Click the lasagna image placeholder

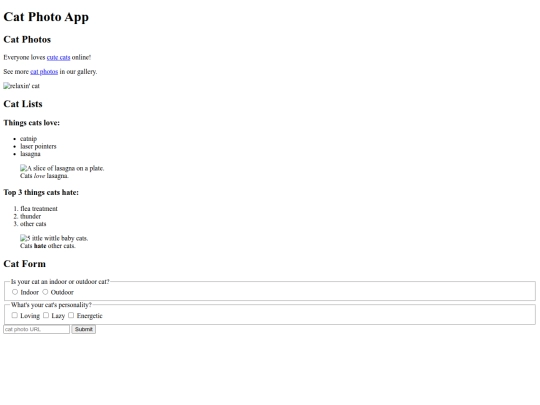click(x=62, y=168)
